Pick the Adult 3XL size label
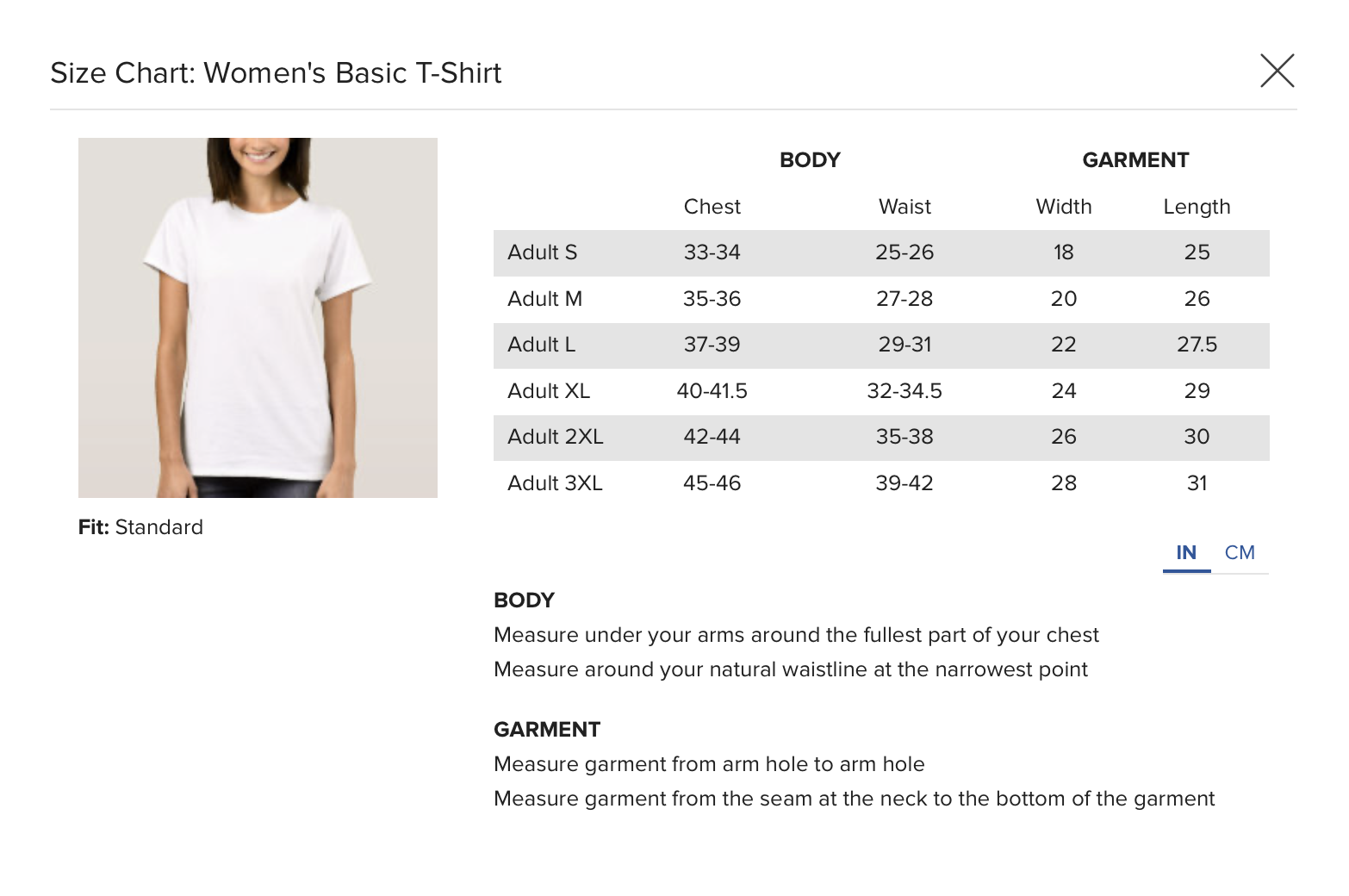Screen dimensions: 1349x896 (555, 483)
